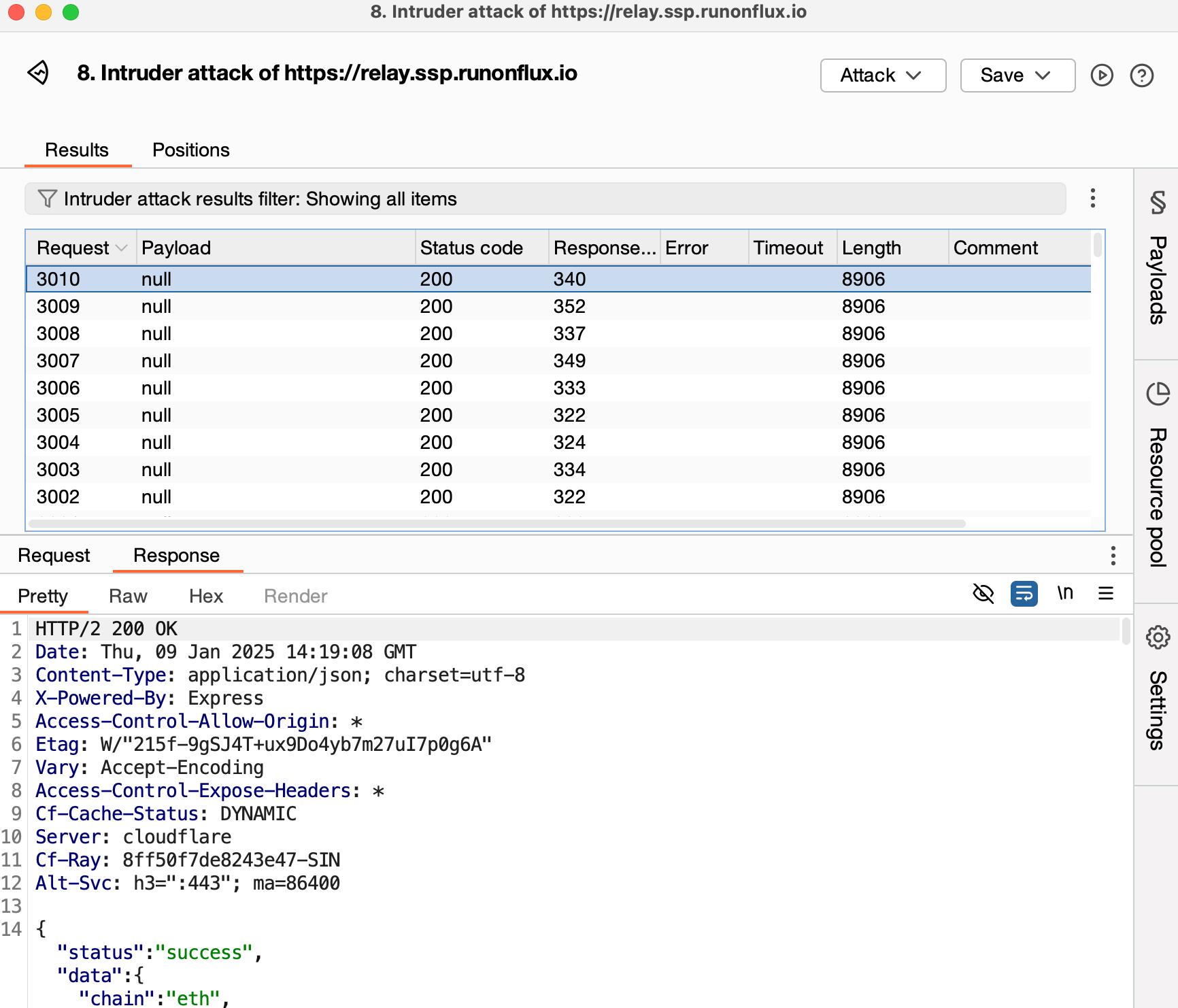This screenshot has height=1008, width=1178.
Task: Select request row 3005
Action: (558, 415)
